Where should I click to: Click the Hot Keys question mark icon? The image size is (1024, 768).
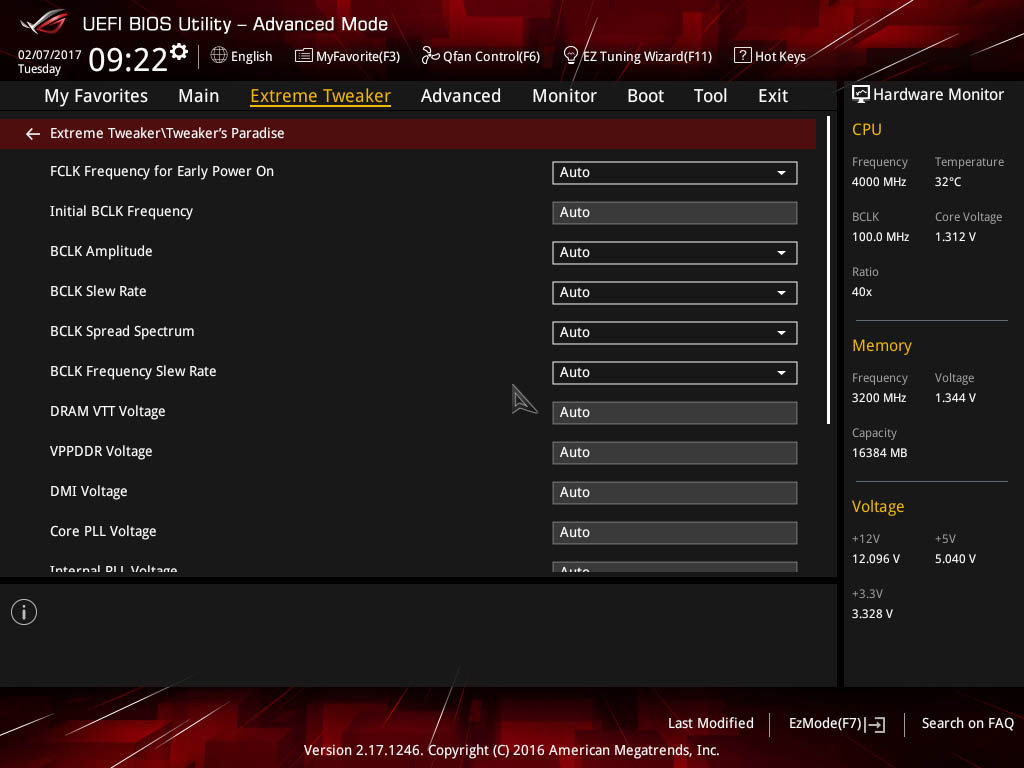click(x=743, y=56)
